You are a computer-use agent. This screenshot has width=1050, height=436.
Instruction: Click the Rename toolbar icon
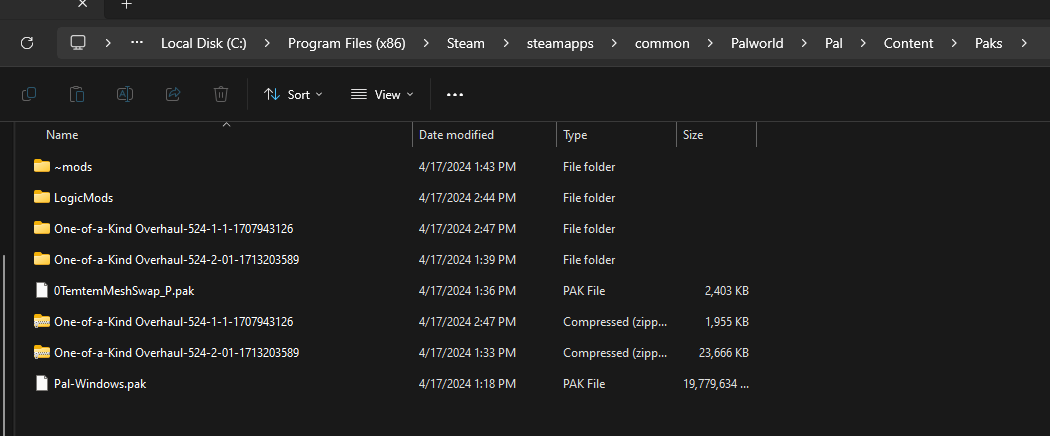tap(125, 94)
